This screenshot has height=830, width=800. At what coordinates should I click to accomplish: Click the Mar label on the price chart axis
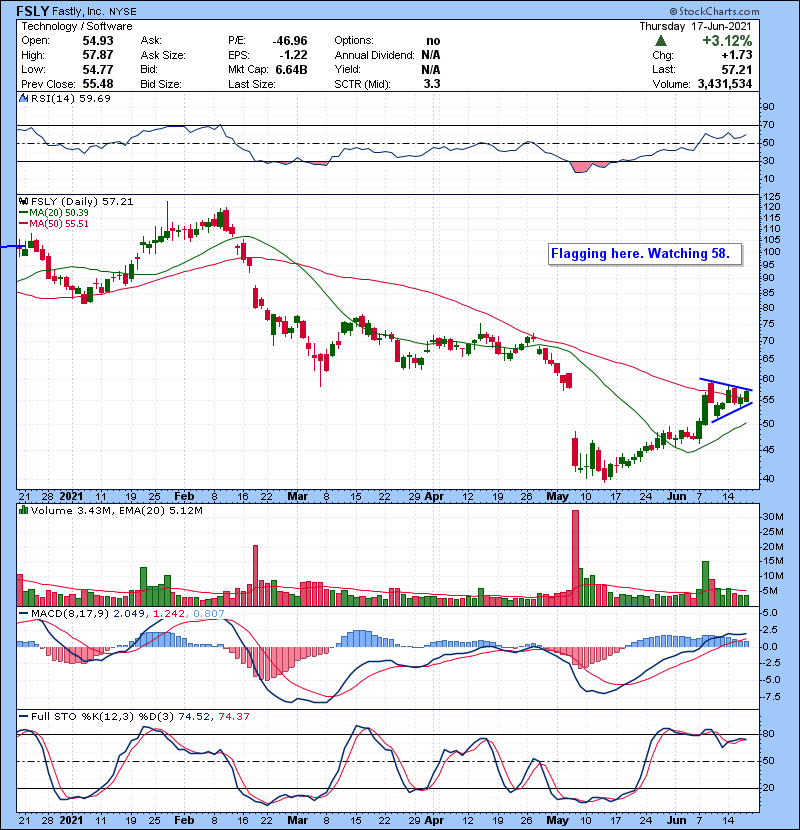point(298,497)
